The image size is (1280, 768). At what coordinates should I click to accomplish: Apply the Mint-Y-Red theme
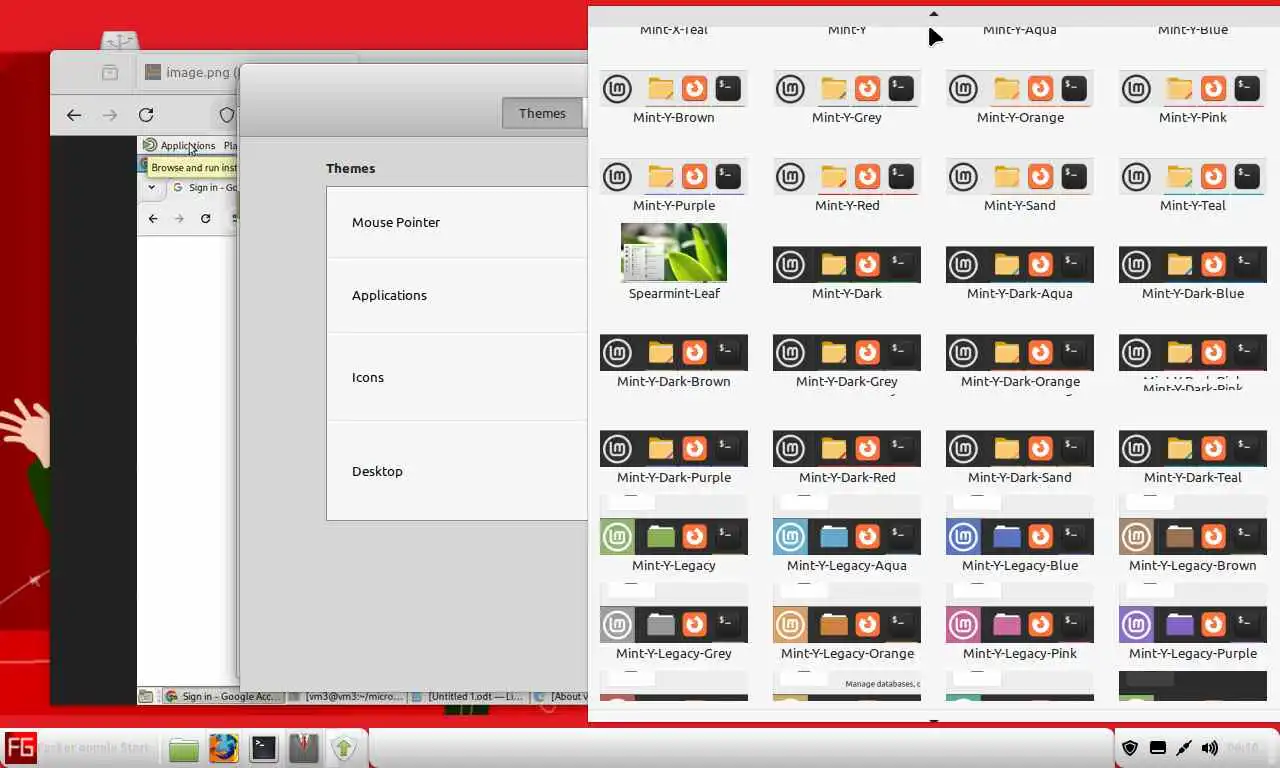pyautogui.click(x=847, y=177)
